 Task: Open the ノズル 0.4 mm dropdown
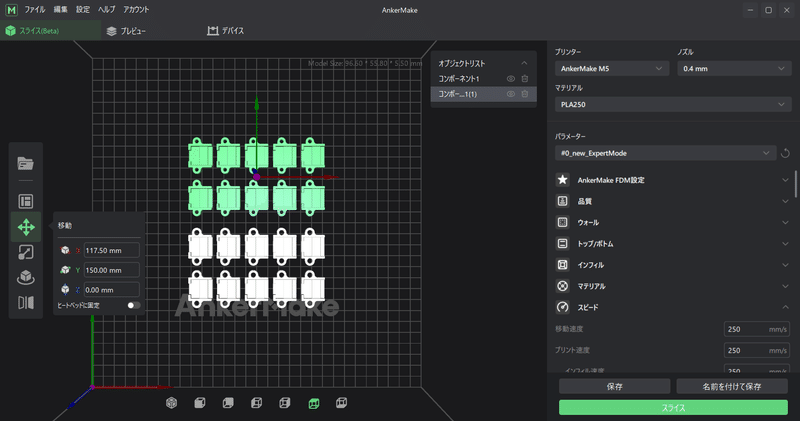point(734,68)
